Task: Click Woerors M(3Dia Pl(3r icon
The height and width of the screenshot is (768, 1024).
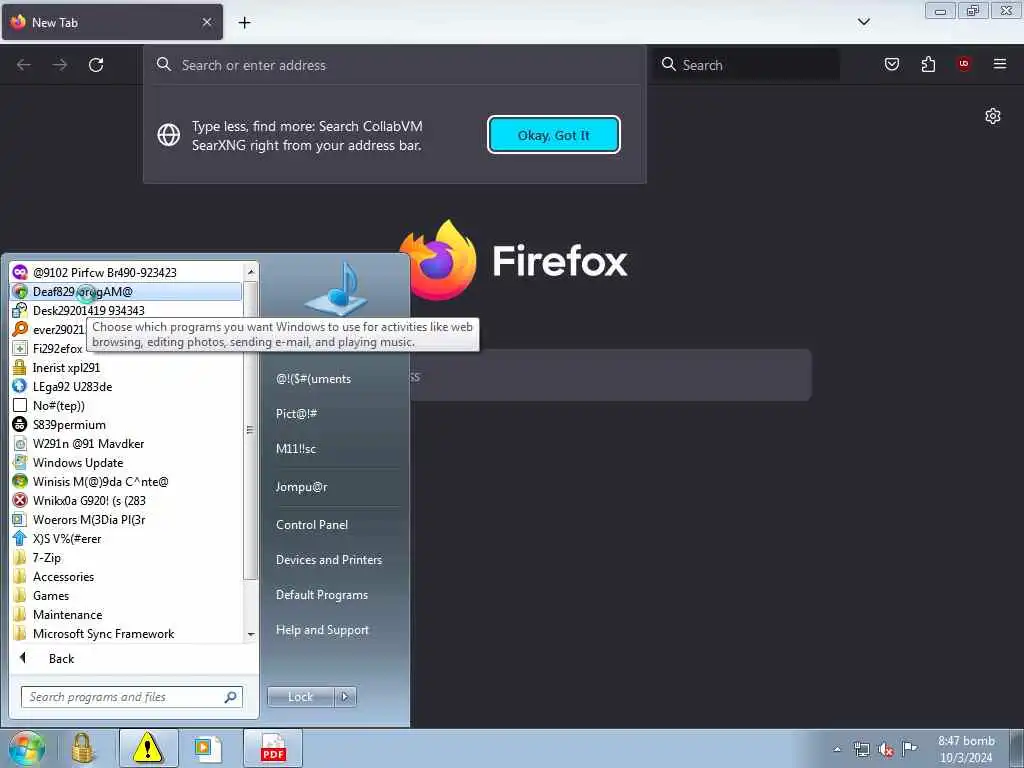Action: tap(20, 519)
